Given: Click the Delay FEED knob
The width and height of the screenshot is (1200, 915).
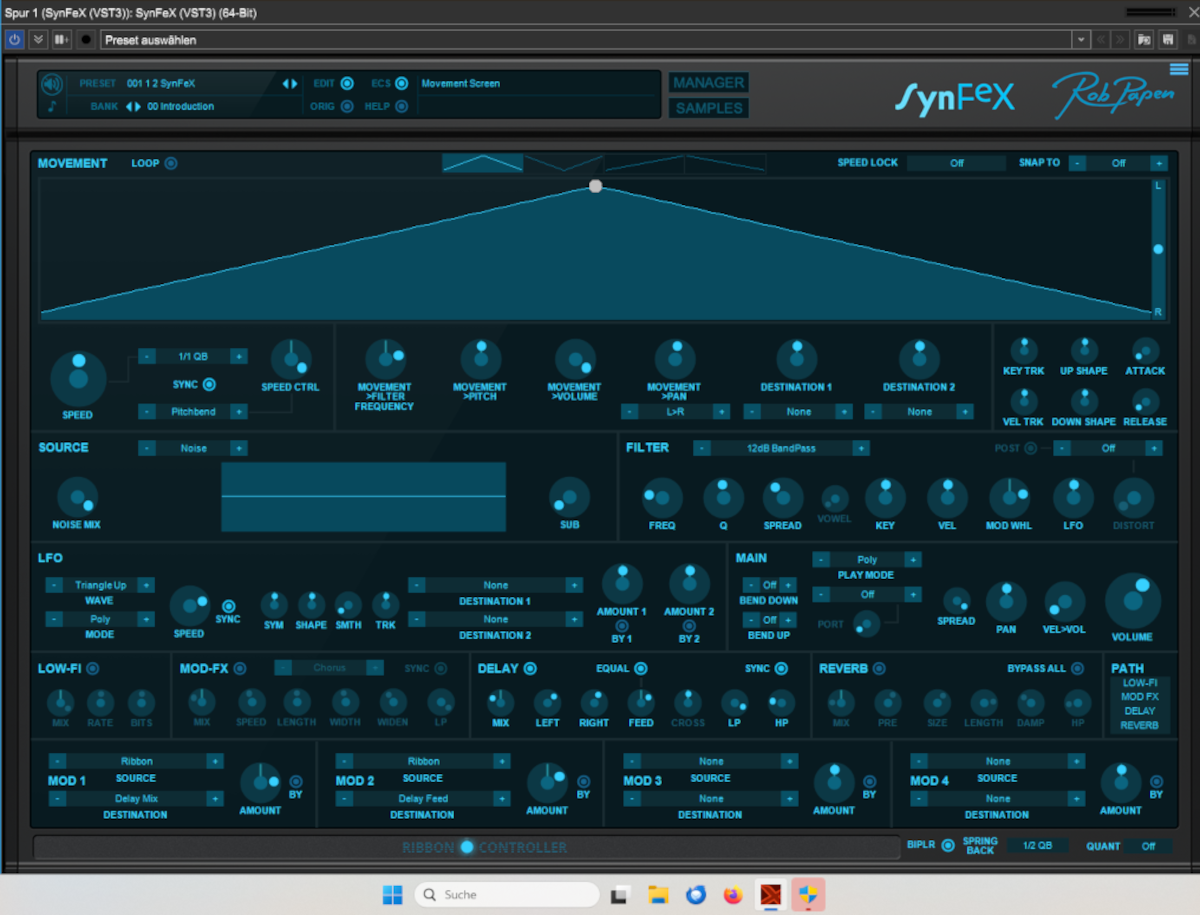Looking at the screenshot, I should tap(641, 702).
